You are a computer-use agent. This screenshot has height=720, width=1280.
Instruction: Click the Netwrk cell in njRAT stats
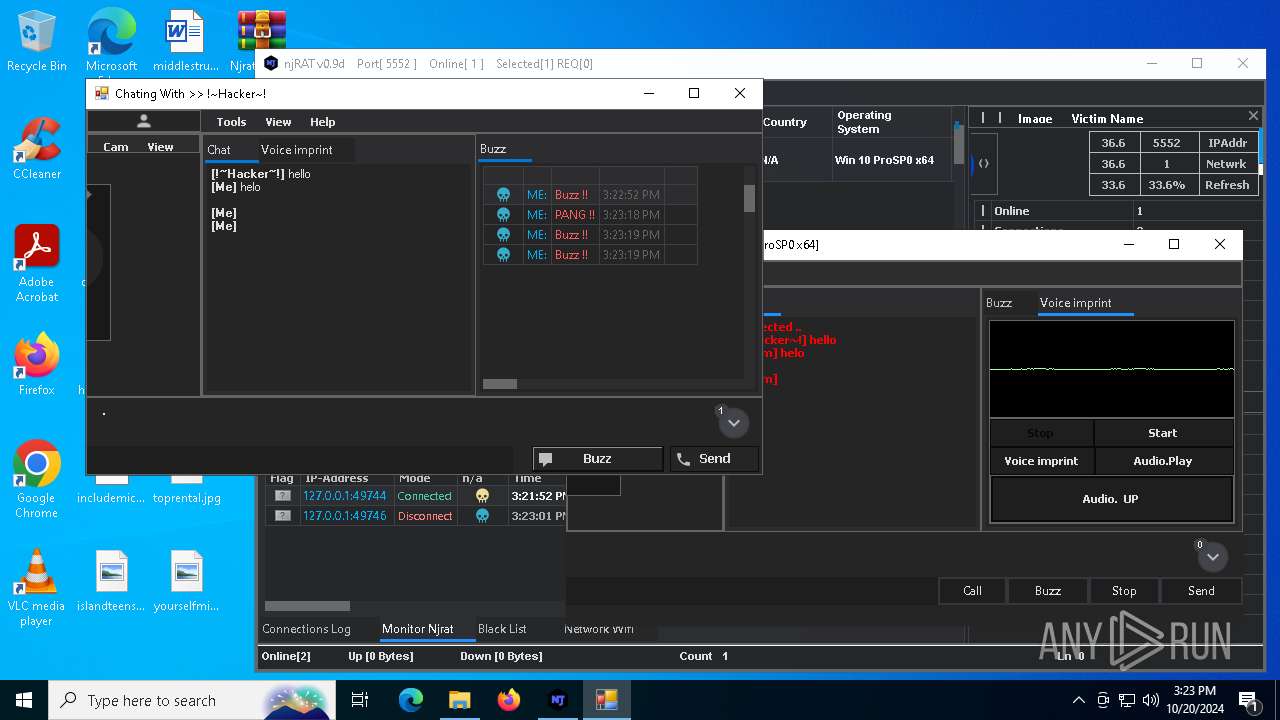(x=1227, y=164)
